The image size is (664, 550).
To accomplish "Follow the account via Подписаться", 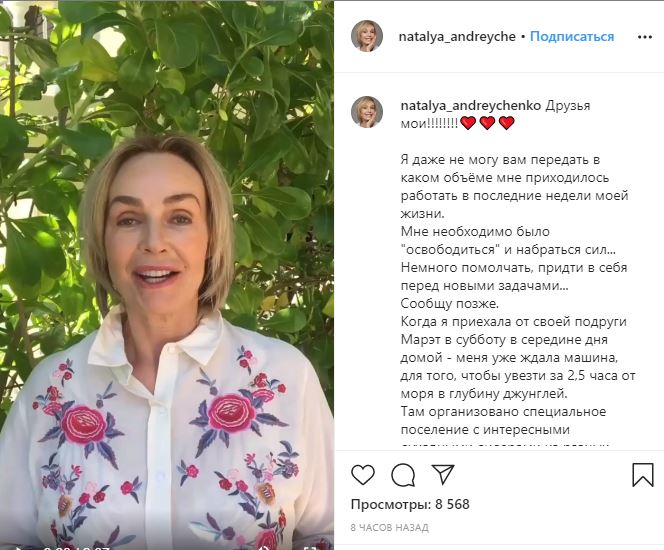I will [572, 36].
